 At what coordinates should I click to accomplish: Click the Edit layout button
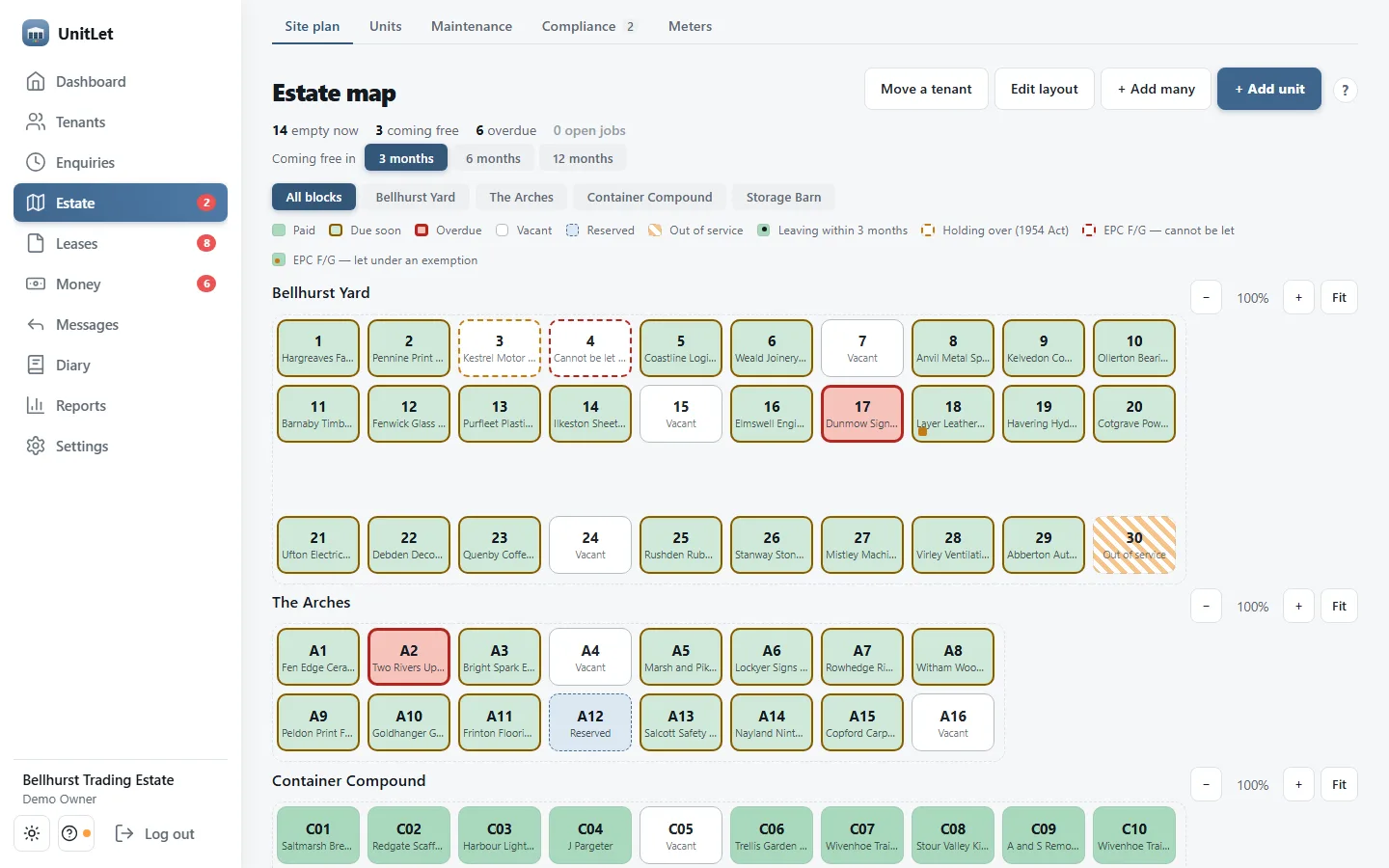click(x=1045, y=89)
